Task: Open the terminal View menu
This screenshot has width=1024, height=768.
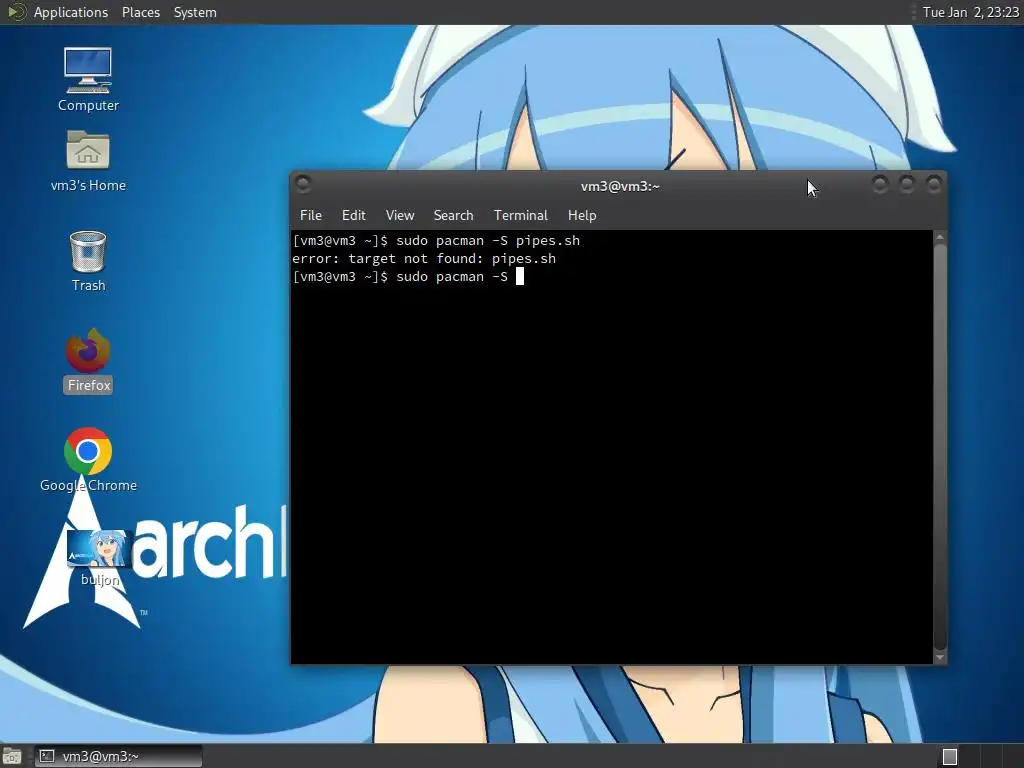Action: [x=400, y=216]
